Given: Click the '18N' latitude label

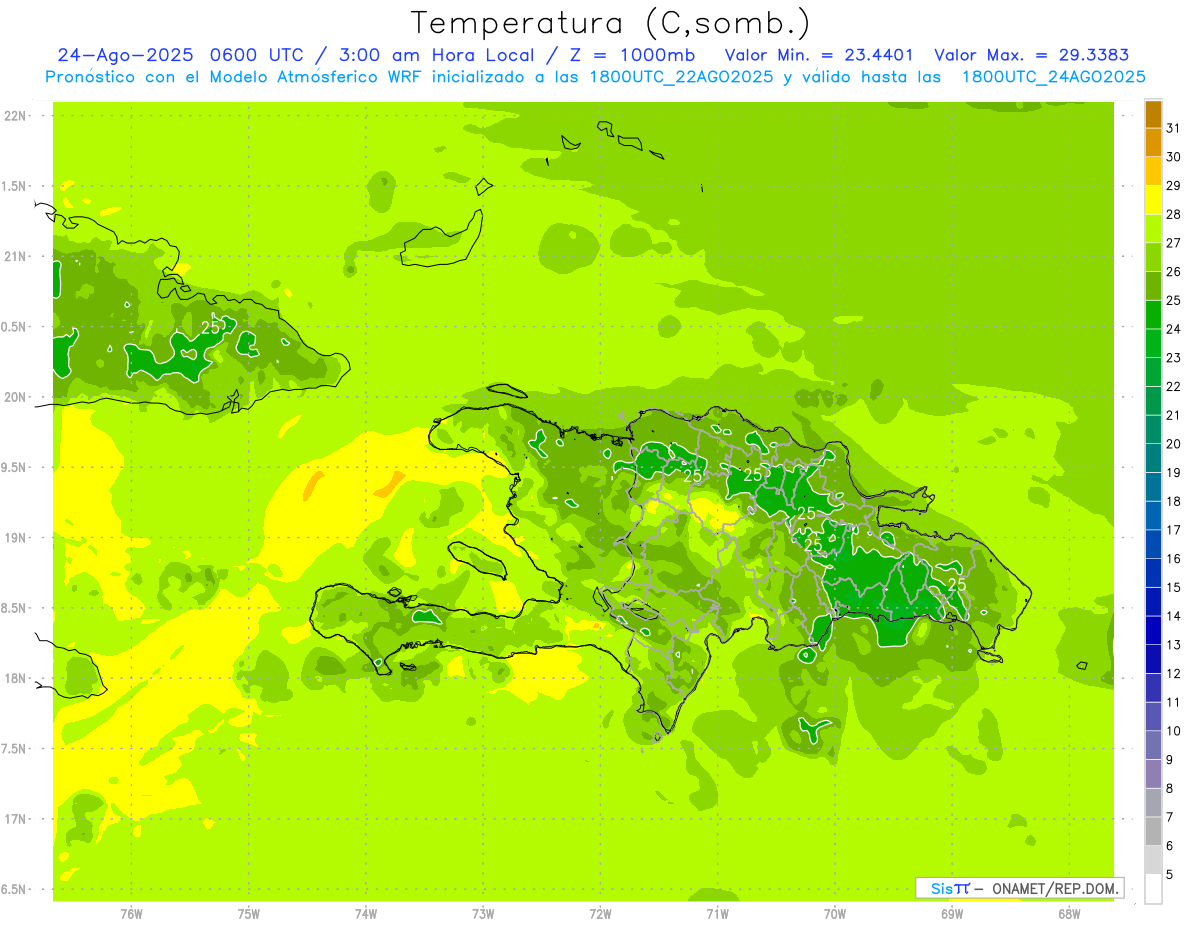Looking at the screenshot, I should click(16, 678).
